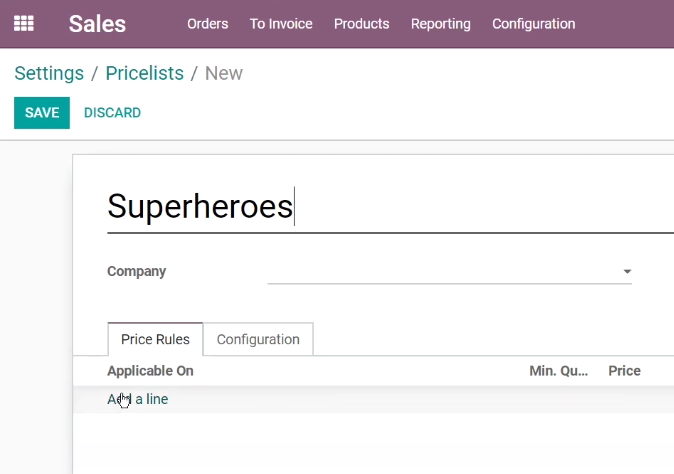674x474 pixels.
Task: Switch to the Price Rules tab
Action: [x=155, y=339]
